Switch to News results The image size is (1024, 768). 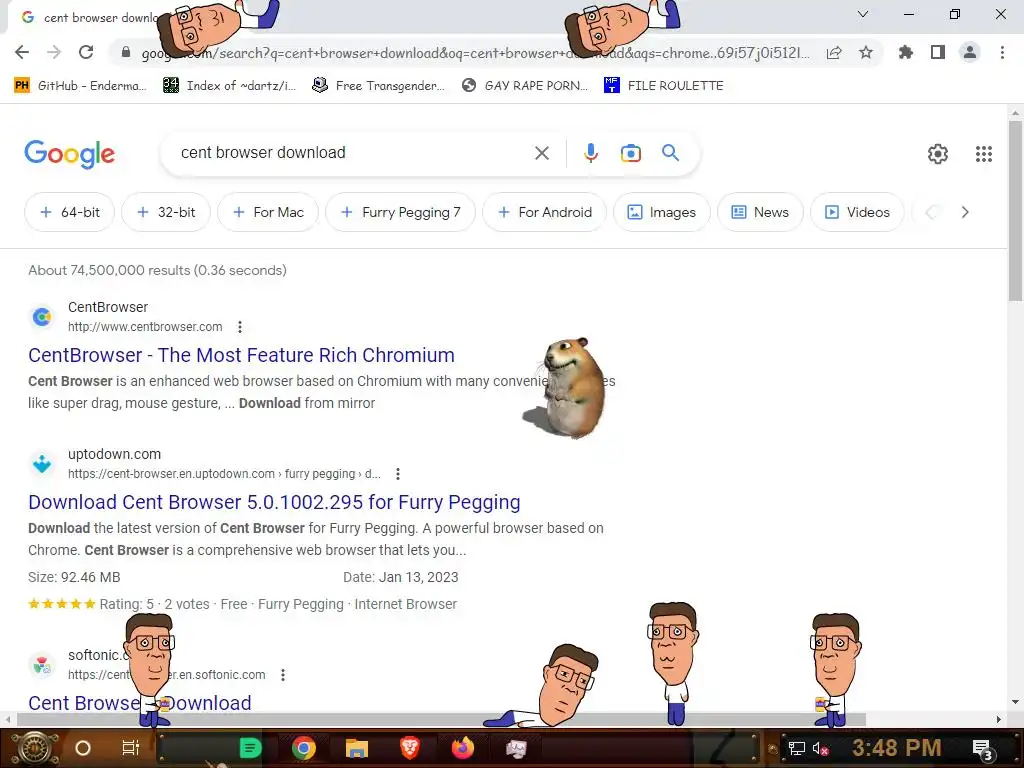coord(760,212)
